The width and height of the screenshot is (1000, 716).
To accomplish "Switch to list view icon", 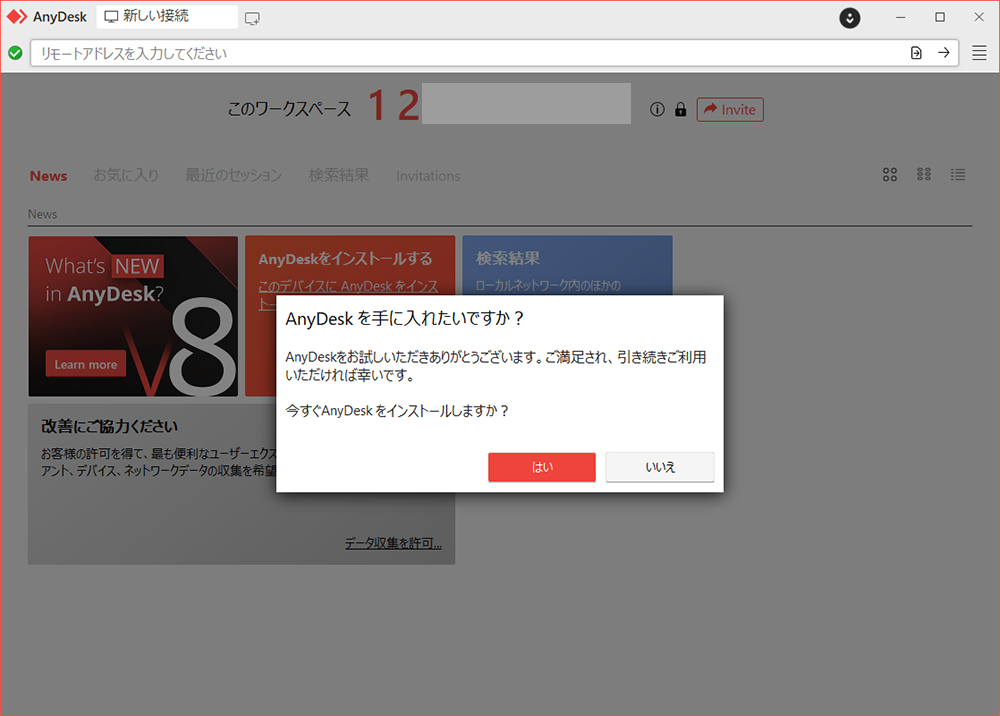I will (x=958, y=175).
